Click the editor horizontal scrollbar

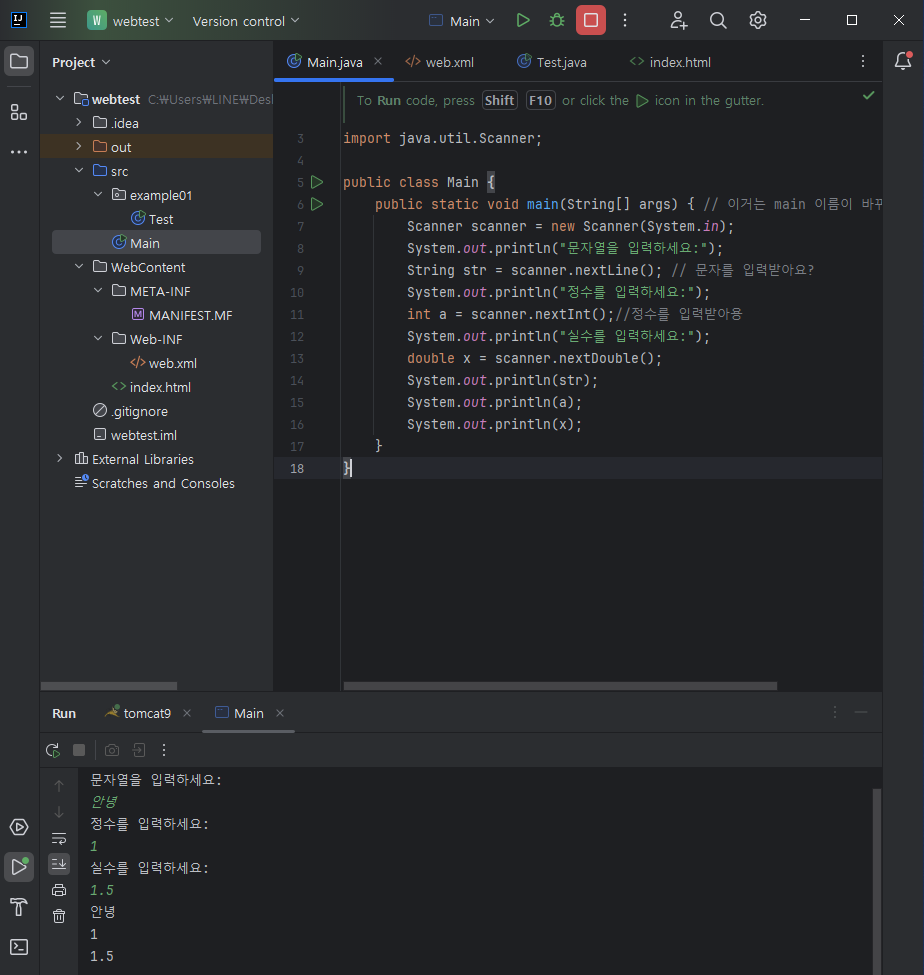pos(560,686)
